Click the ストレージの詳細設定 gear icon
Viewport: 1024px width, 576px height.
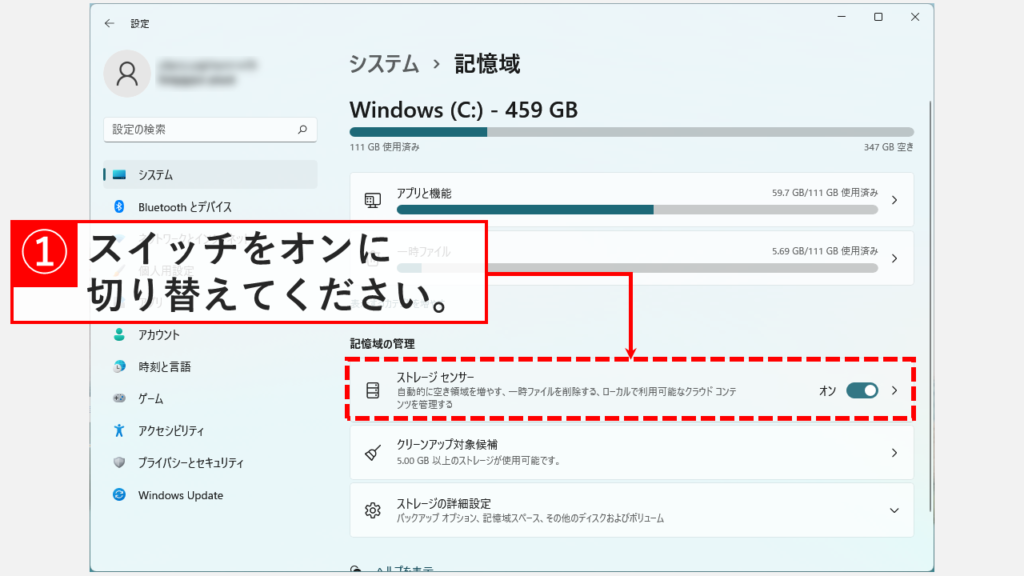[372, 510]
